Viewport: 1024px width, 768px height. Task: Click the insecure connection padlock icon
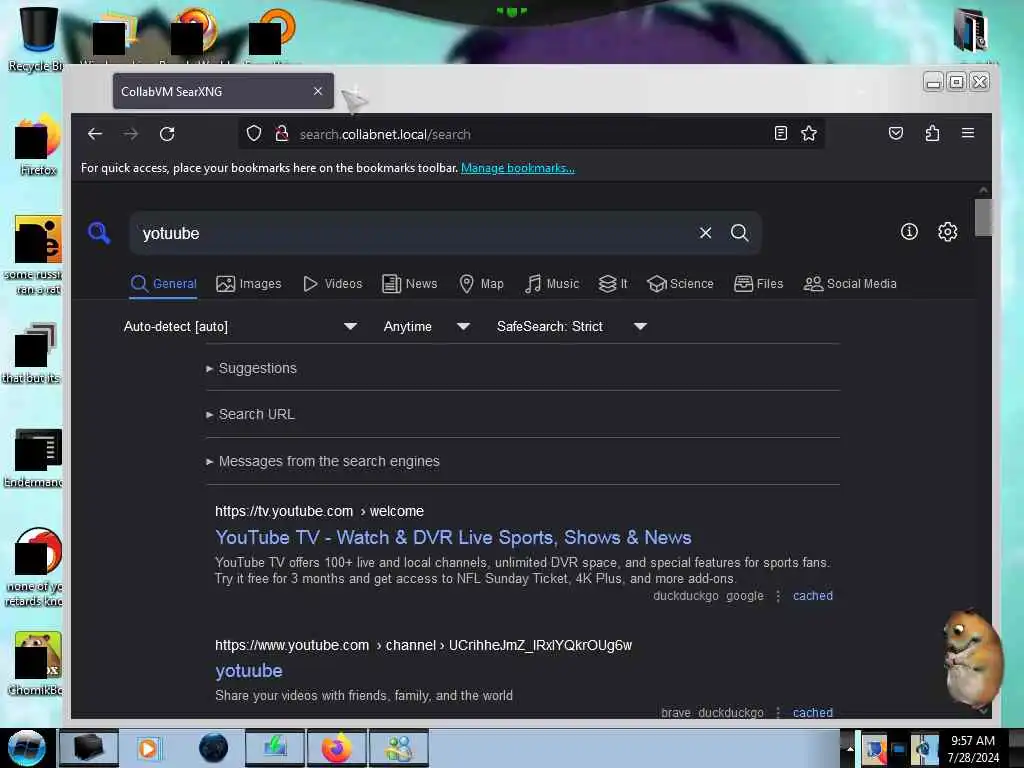(x=282, y=134)
